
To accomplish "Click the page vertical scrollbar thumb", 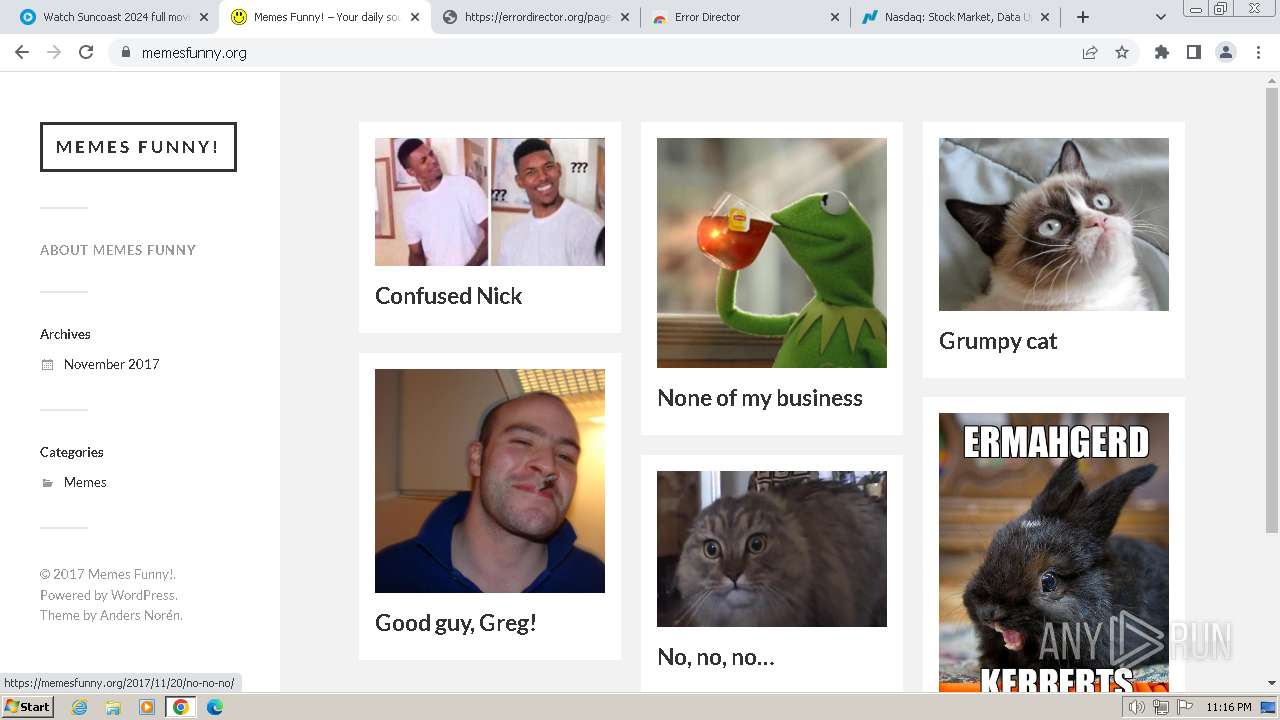I will (1272, 310).
